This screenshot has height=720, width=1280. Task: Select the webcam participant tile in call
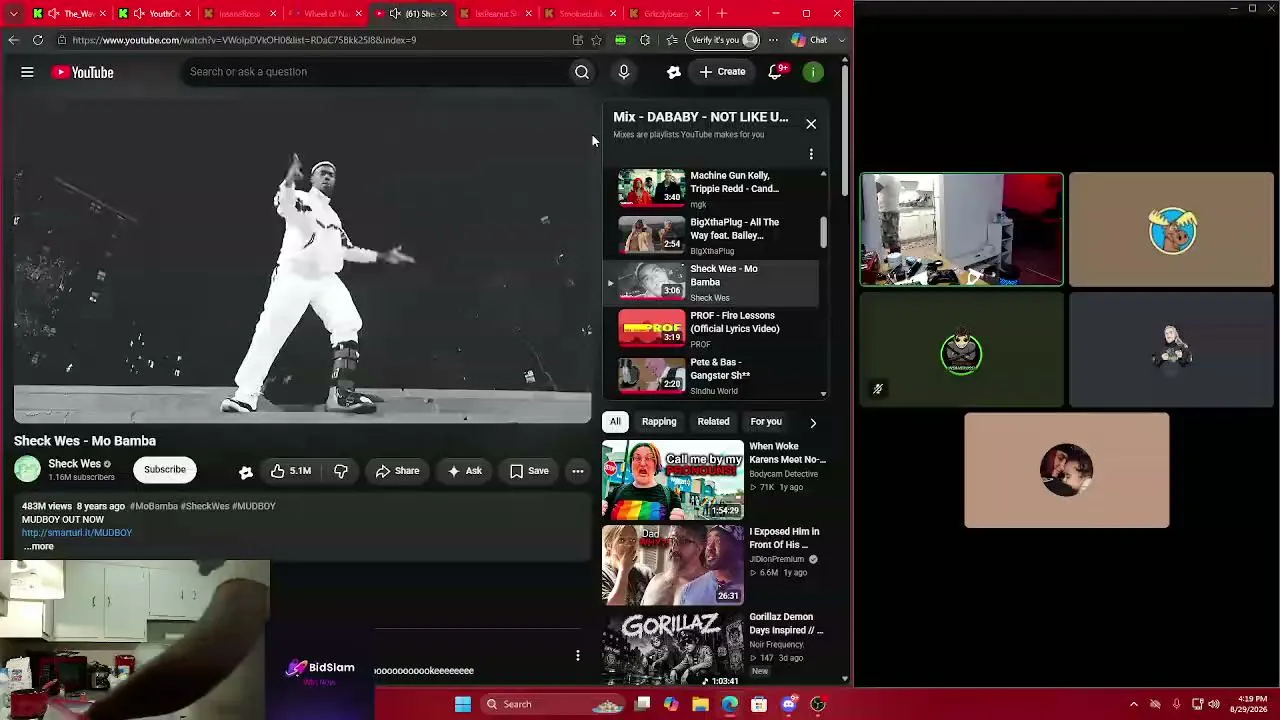962,230
